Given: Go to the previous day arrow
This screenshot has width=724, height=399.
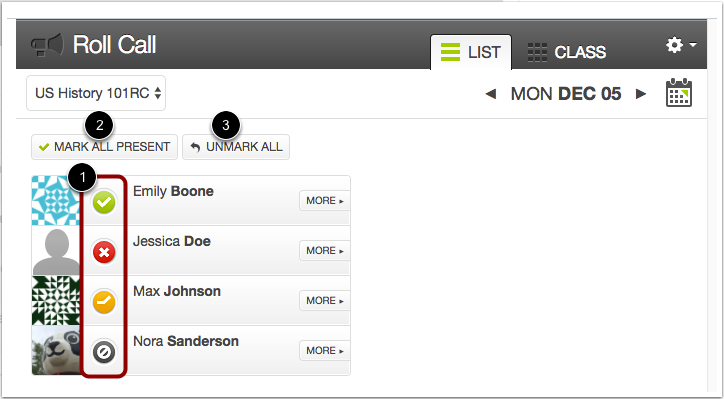Looking at the screenshot, I should pyautogui.click(x=491, y=94).
